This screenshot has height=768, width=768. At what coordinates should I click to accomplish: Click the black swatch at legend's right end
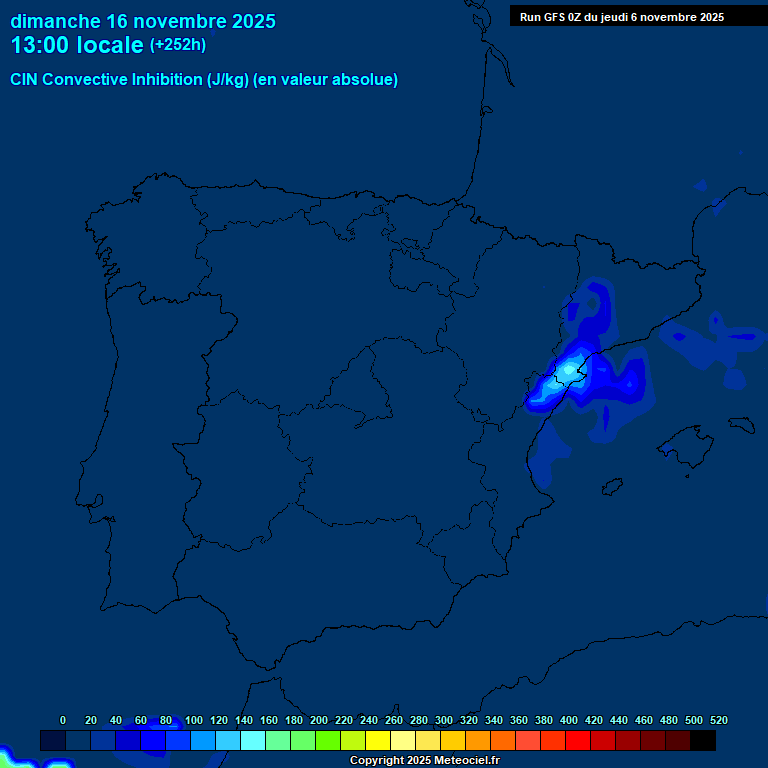pyautogui.click(x=703, y=741)
